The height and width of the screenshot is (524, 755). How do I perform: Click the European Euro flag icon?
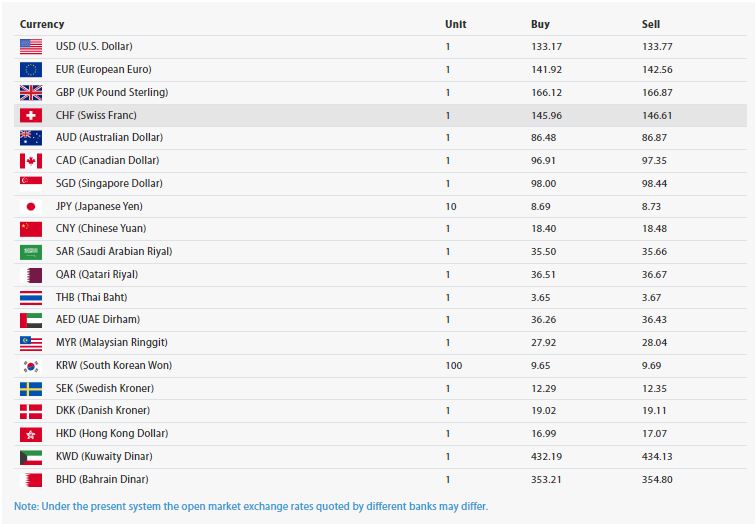pos(30,69)
